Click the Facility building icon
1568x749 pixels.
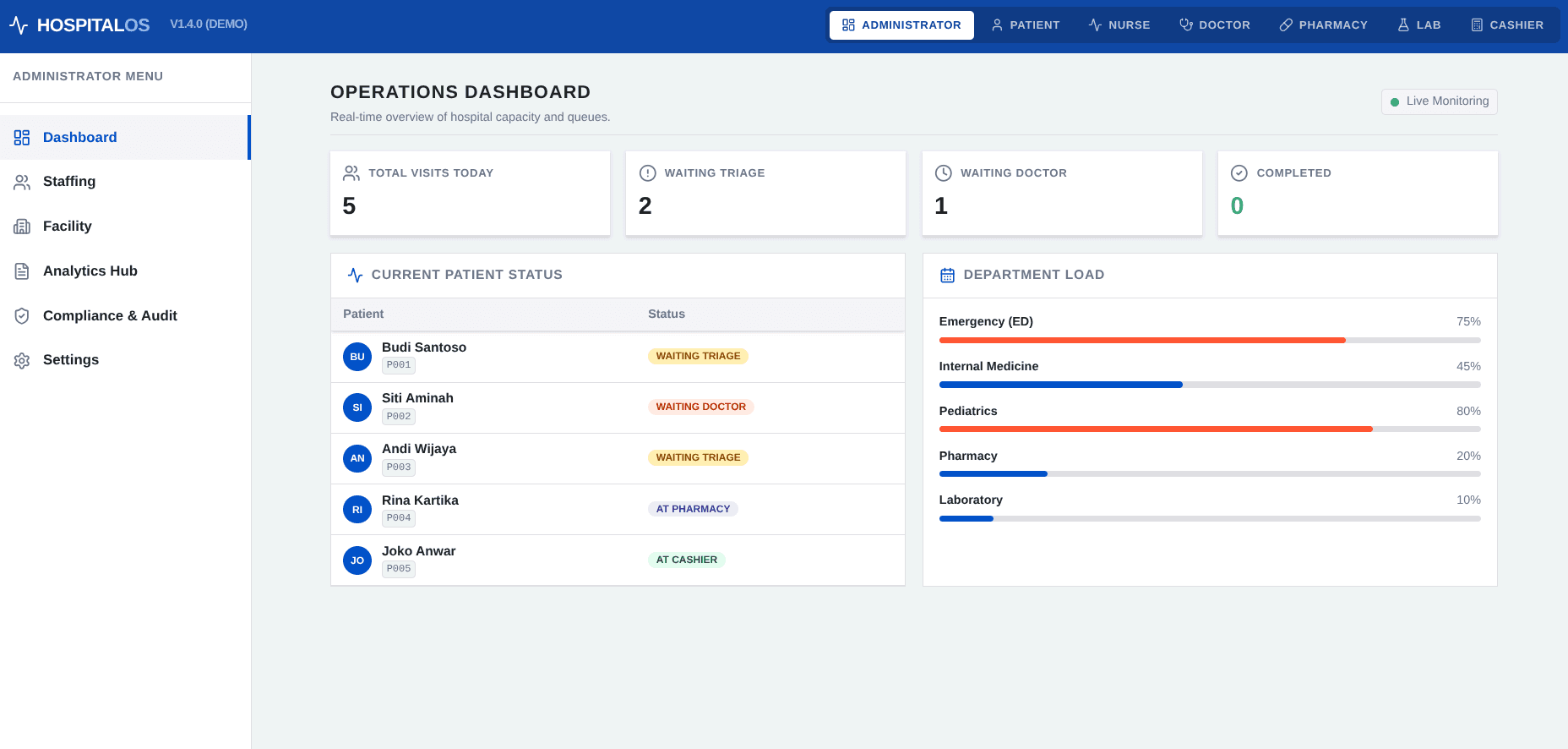pos(22,227)
